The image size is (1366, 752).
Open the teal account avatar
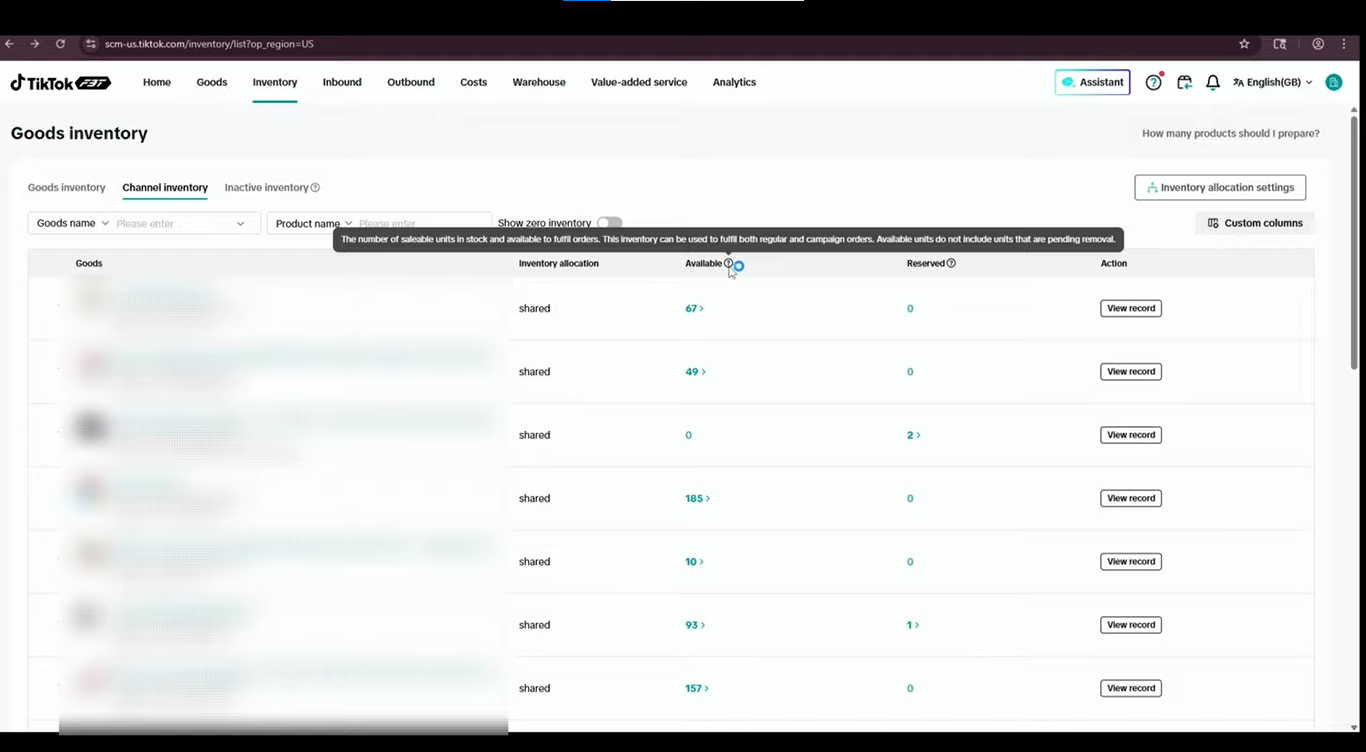[1333, 82]
